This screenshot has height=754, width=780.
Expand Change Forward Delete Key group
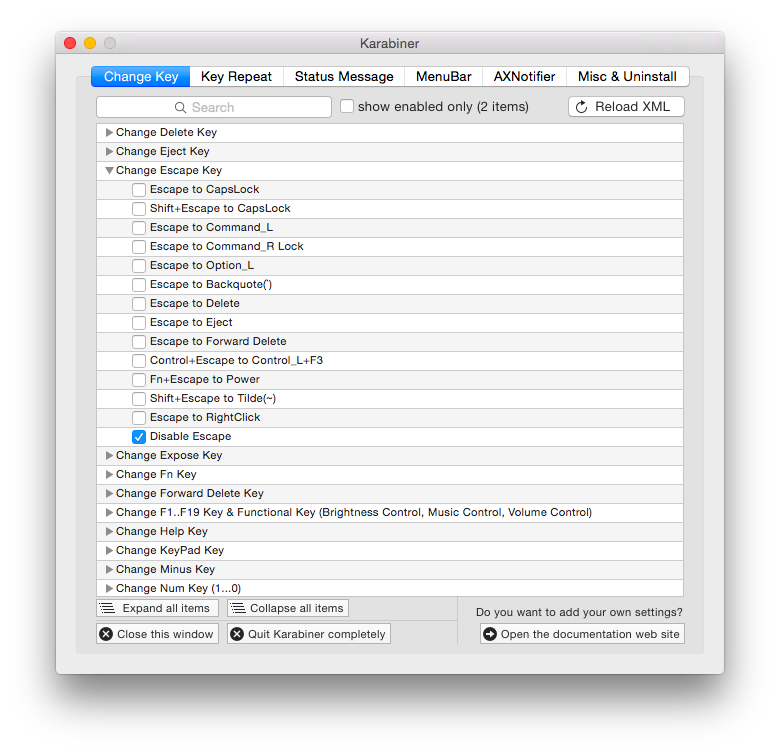click(x=109, y=493)
